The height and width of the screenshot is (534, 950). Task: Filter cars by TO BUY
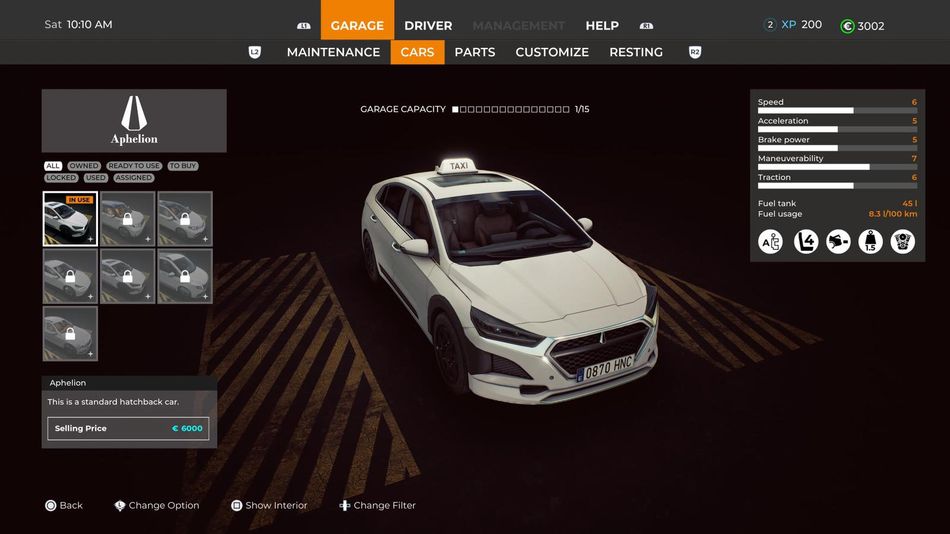[183, 165]
